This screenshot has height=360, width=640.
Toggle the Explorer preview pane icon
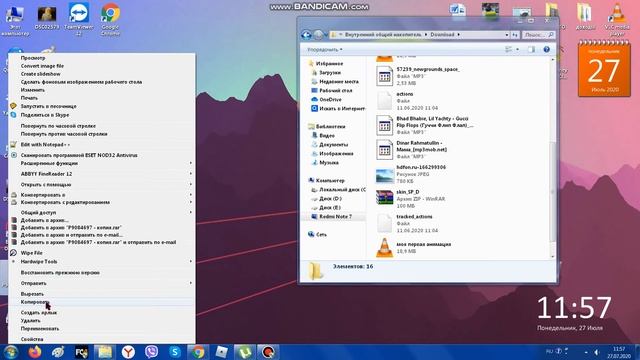point(531,49)
